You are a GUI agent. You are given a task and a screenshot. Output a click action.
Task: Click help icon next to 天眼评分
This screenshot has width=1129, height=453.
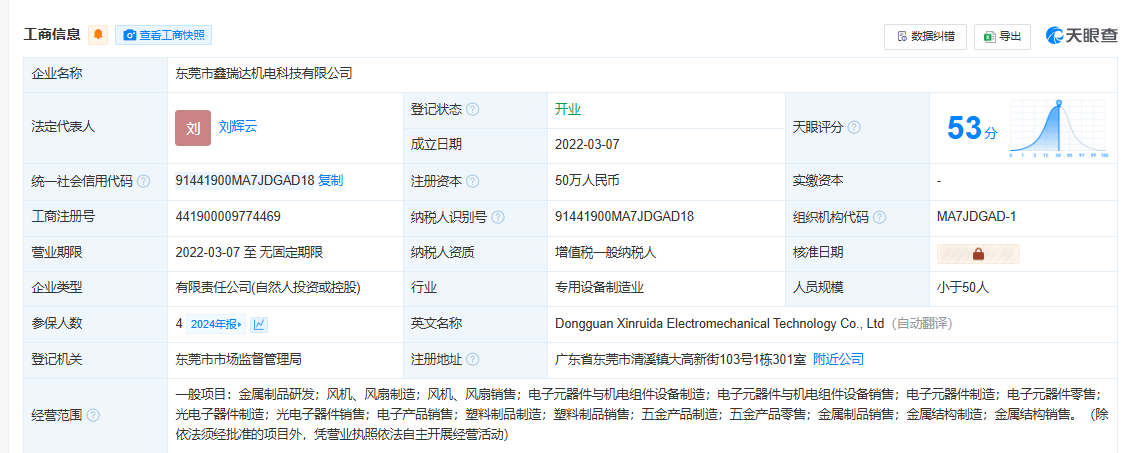854,127
